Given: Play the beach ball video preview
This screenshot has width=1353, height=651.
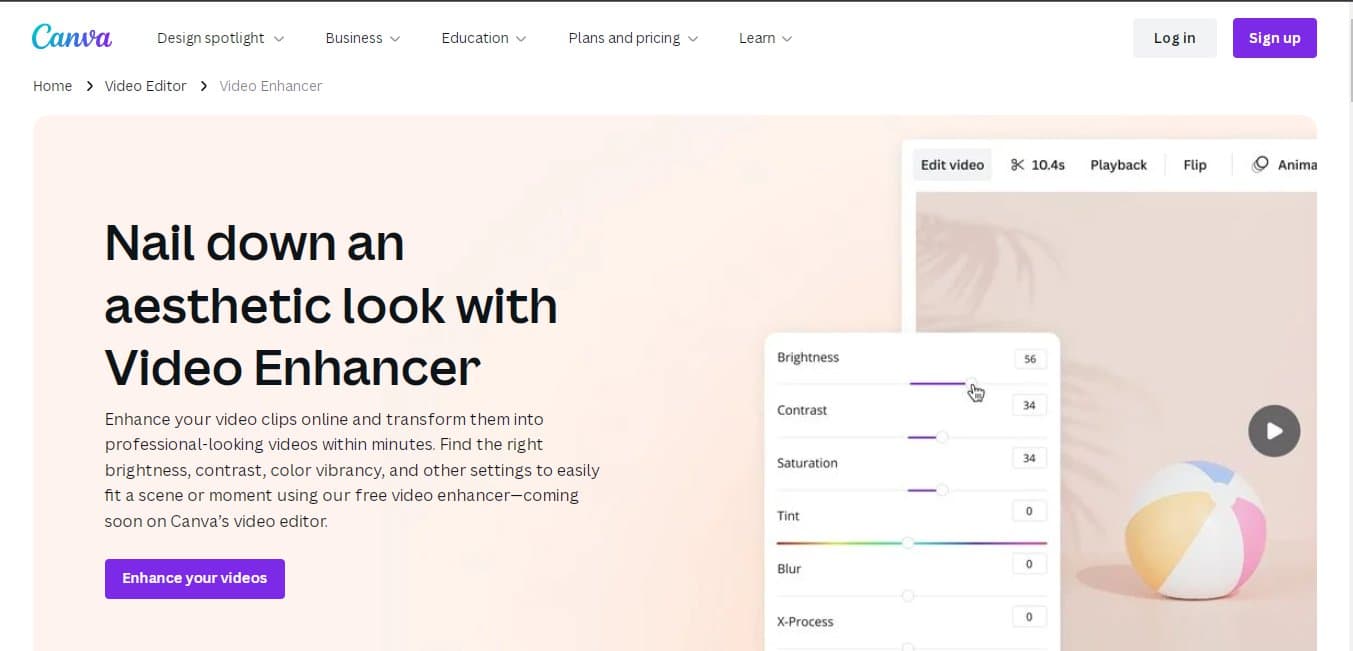Looking at the screenshot, I should tap(1274, 431).
